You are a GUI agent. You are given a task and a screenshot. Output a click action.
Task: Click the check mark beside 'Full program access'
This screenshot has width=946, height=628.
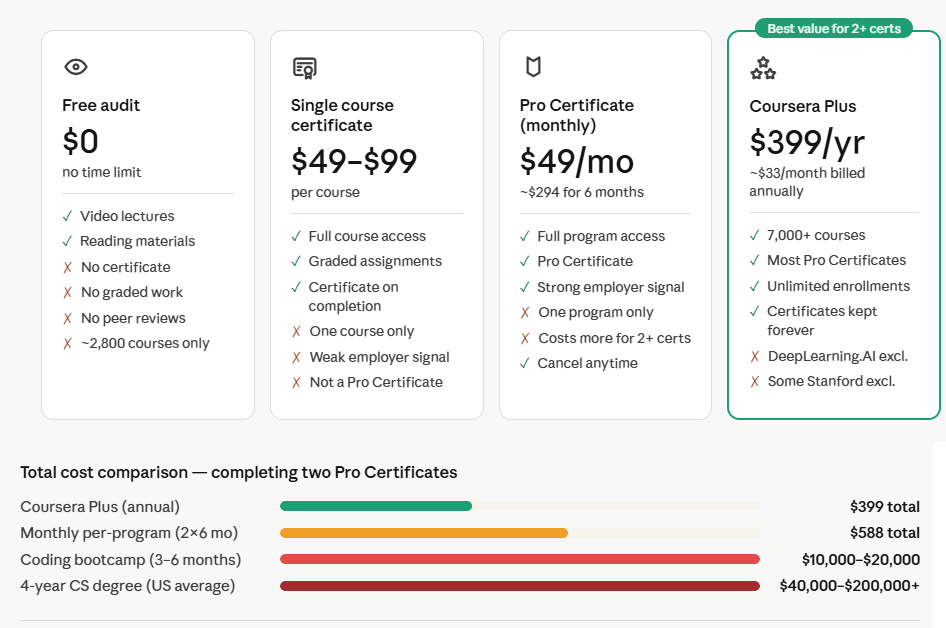pos(525,236)
